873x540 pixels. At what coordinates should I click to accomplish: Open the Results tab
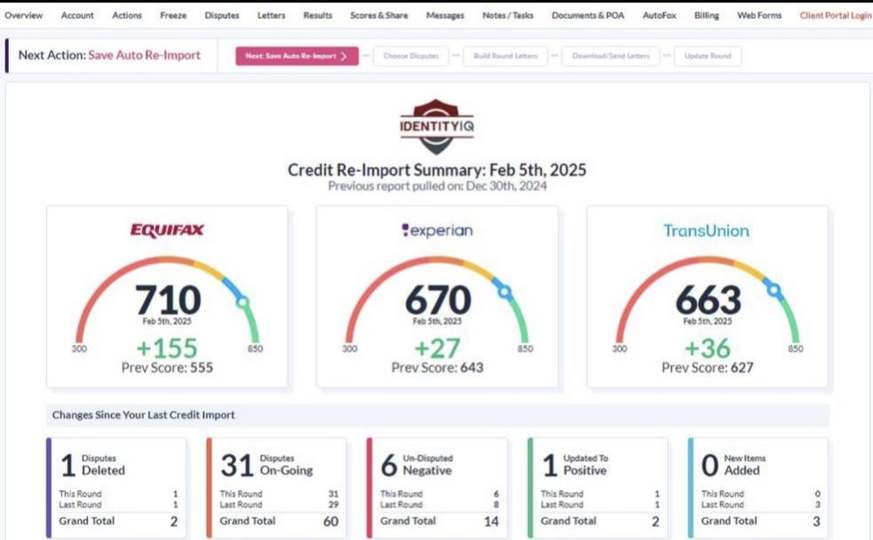(318, 16)
